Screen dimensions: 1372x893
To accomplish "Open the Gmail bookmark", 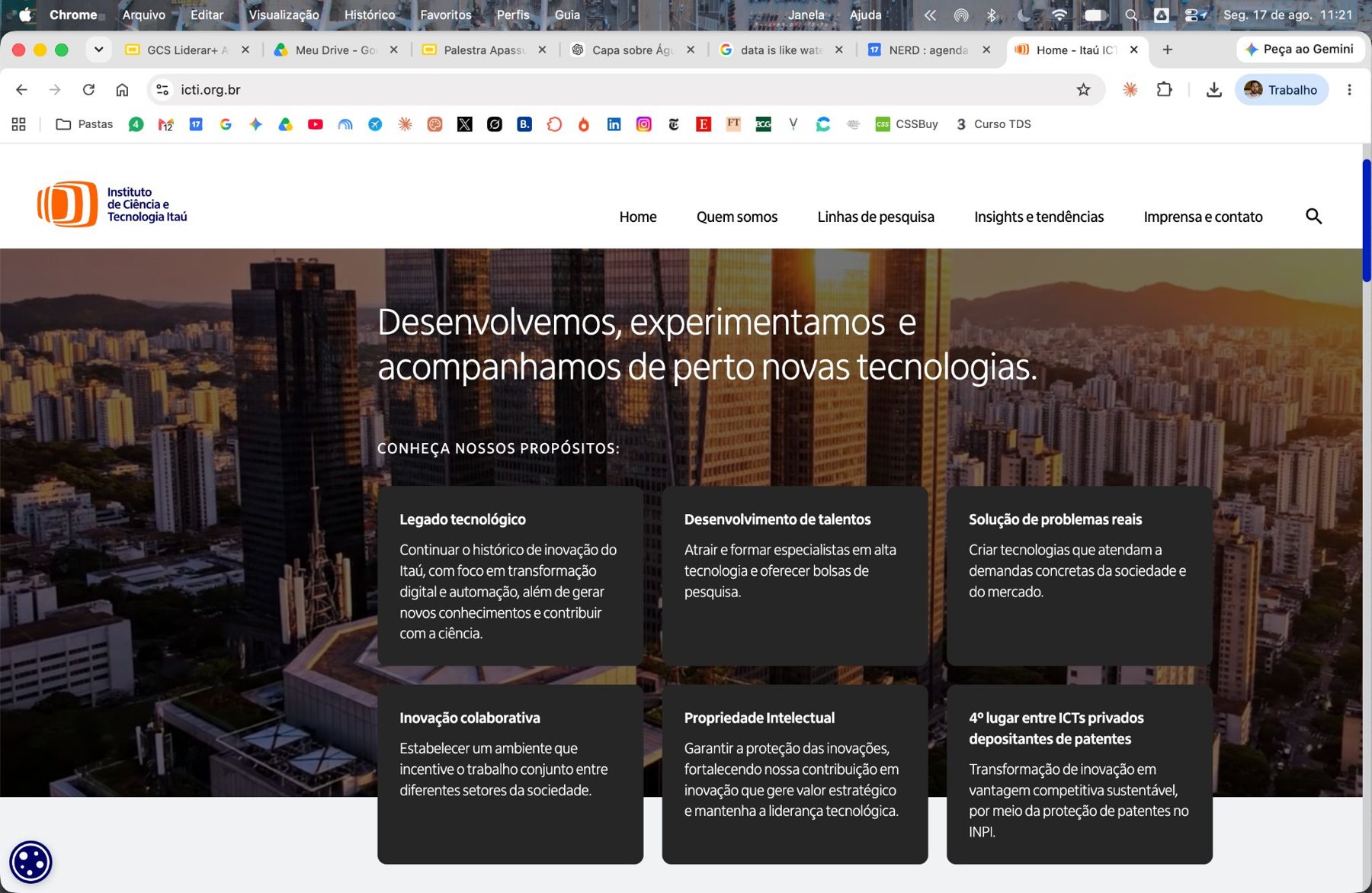I will tap(165, 124).
